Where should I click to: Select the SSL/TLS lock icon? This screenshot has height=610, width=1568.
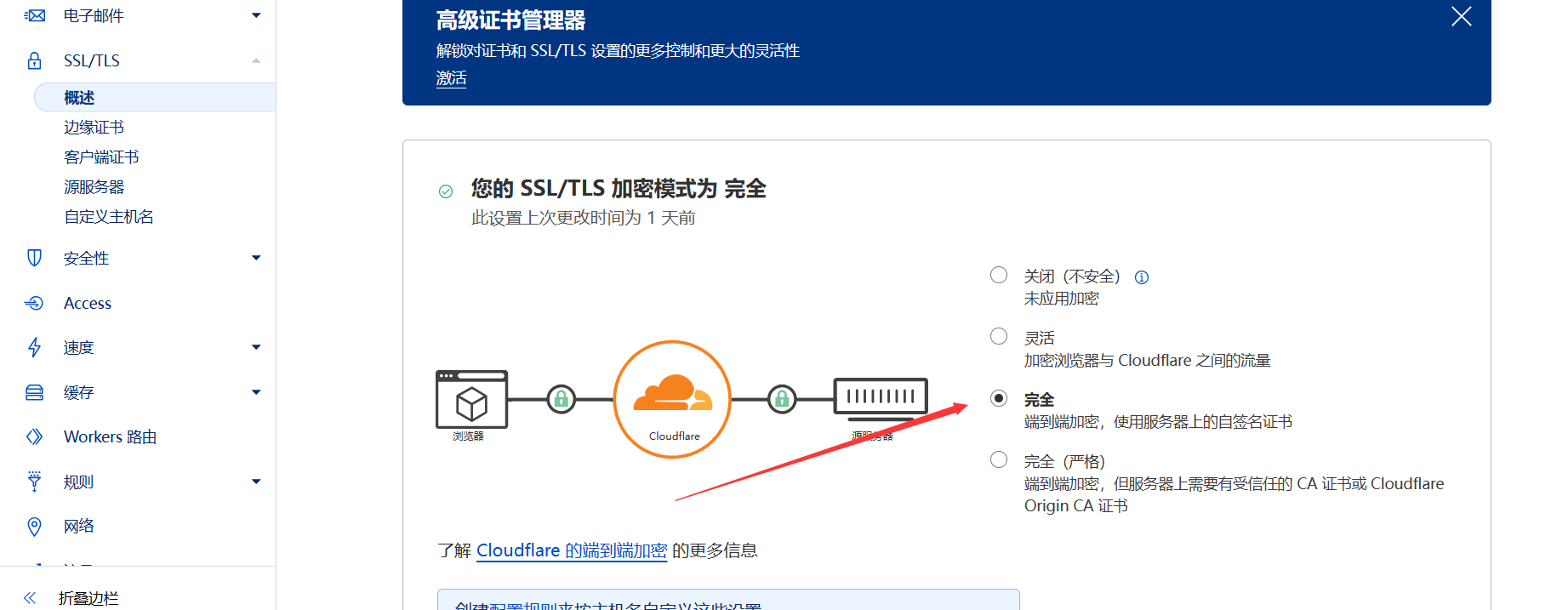click(34, 60)
